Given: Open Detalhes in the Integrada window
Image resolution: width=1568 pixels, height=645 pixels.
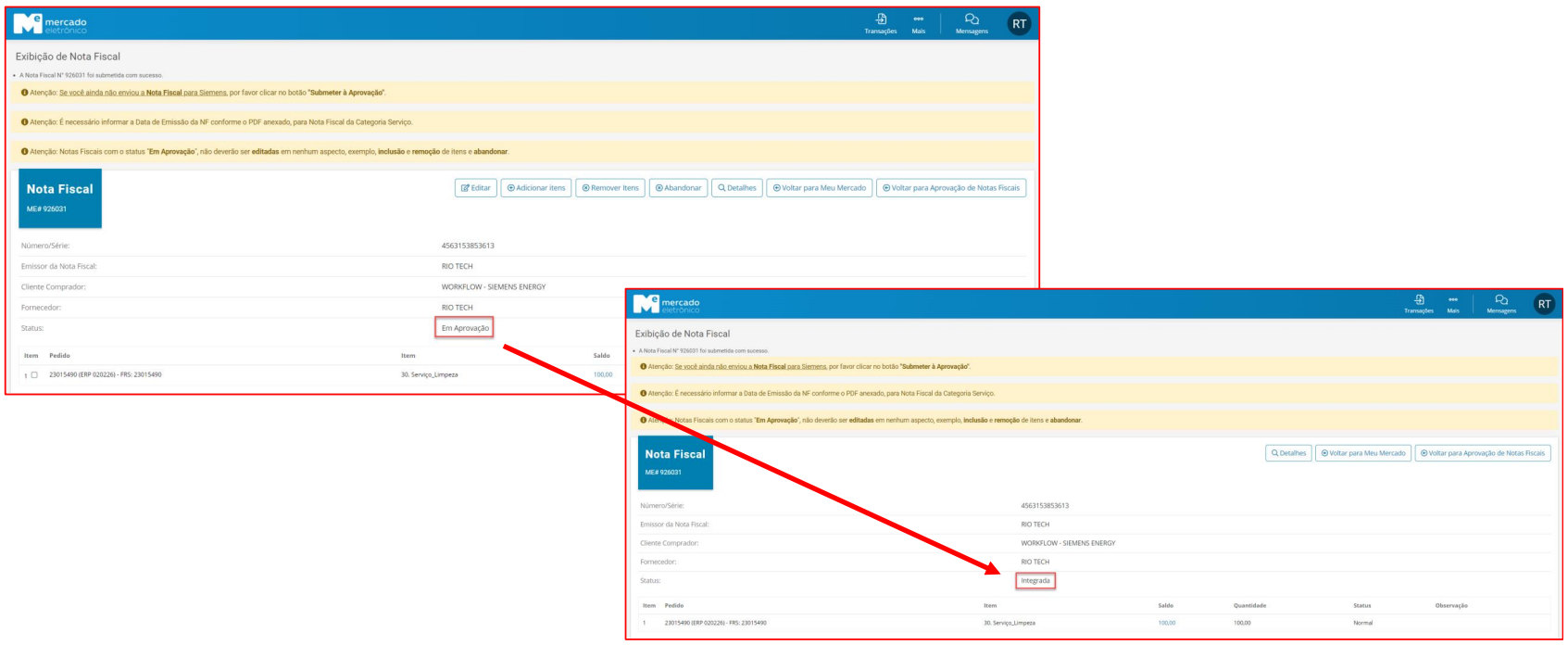Looking at the screenshot, I should click(1288, 453).
